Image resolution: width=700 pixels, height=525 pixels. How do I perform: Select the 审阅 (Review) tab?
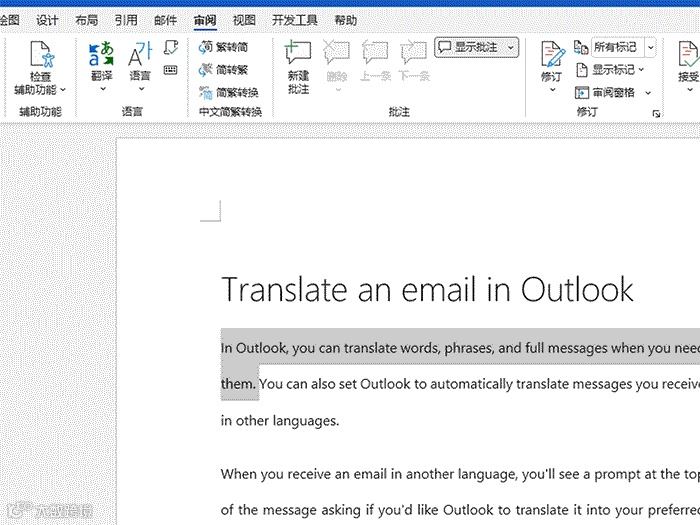(x=205, y=20)
